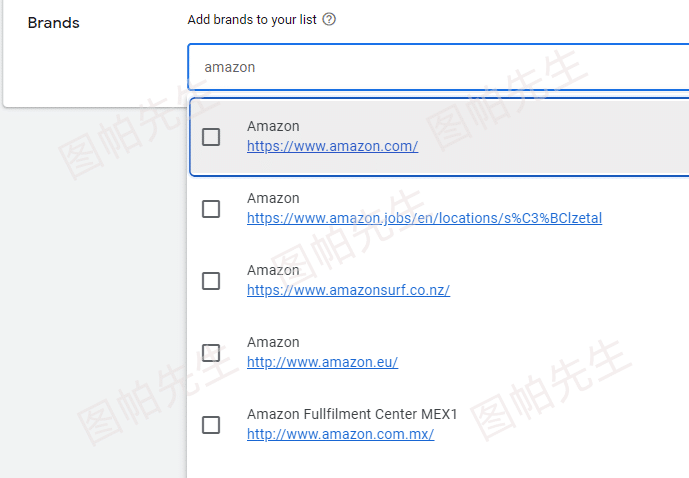The image size is (689, 478).
Task: Open the http://www.amazon.eu/ link
Action: pyautogui.click(x=323, y=362)
